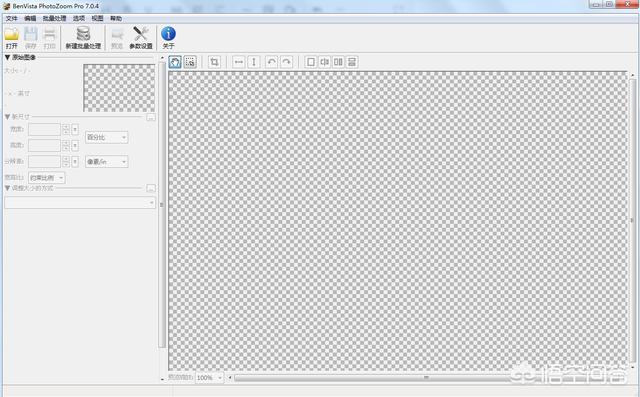Open the 文件 menu
Viewport: 640px width, 397px height.
(x=11, y=18)
